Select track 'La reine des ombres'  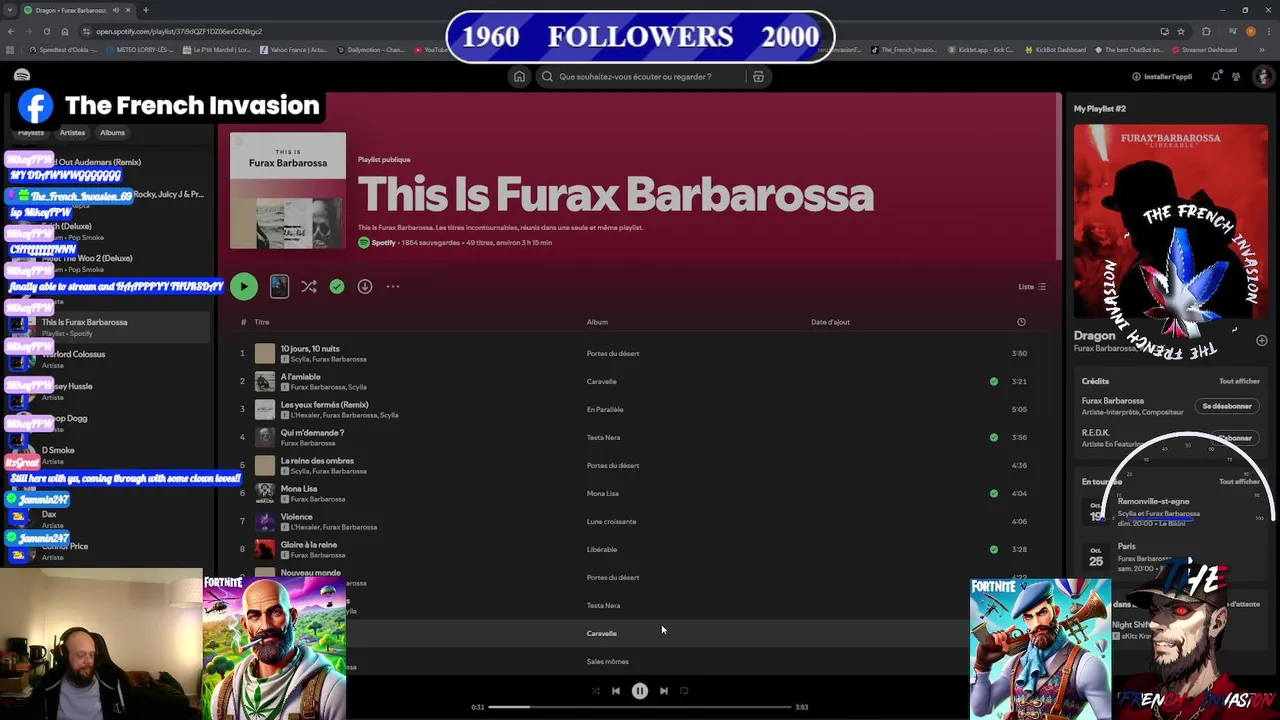(x=317, y=461)
